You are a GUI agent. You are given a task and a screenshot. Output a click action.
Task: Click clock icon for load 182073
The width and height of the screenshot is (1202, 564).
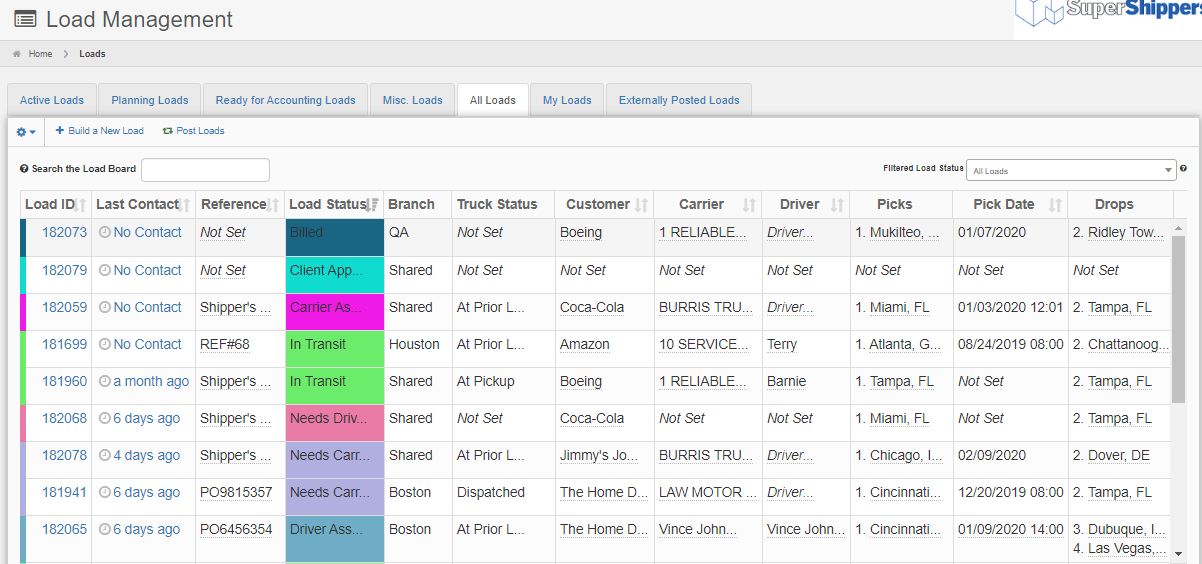[x=105, y=232]
